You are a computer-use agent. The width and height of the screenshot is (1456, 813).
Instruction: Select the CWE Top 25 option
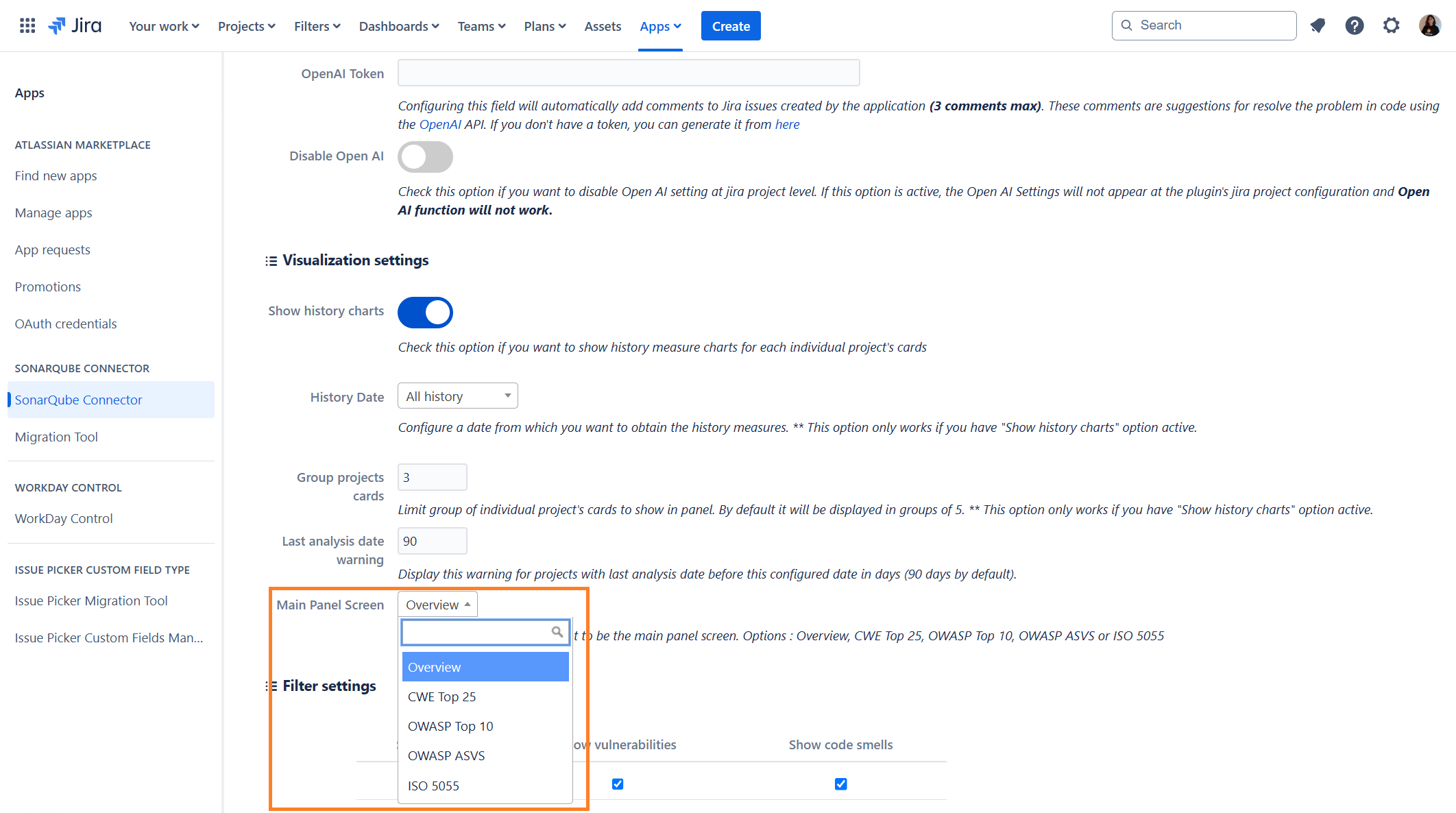[x=485, y=696]
